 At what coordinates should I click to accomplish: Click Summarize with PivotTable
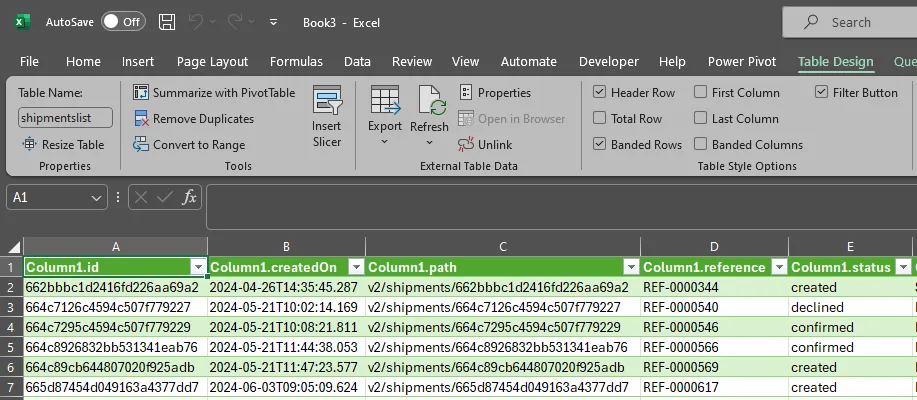pos(214,92)
